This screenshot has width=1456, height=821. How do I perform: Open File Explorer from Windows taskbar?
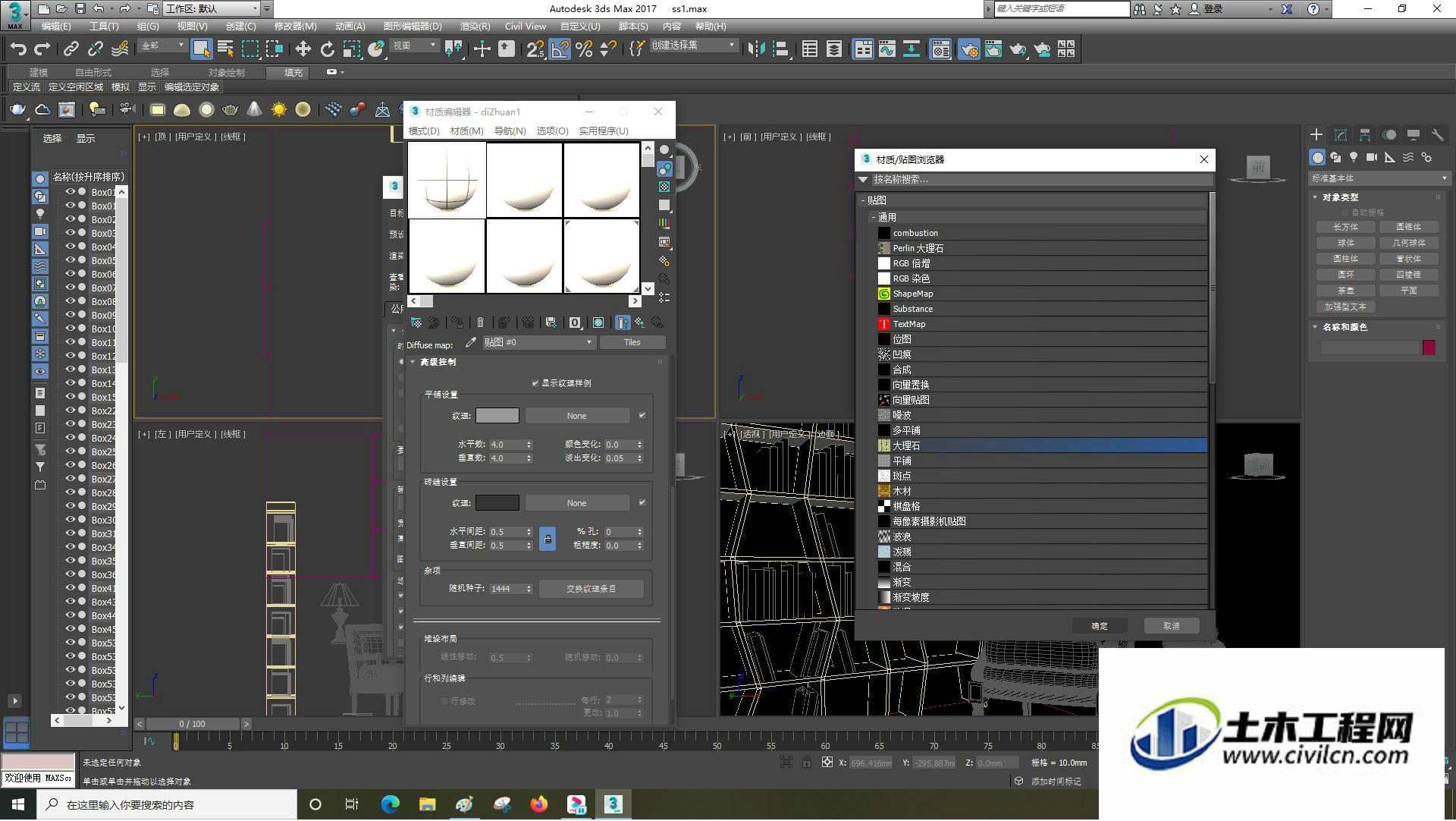[427, 804]
